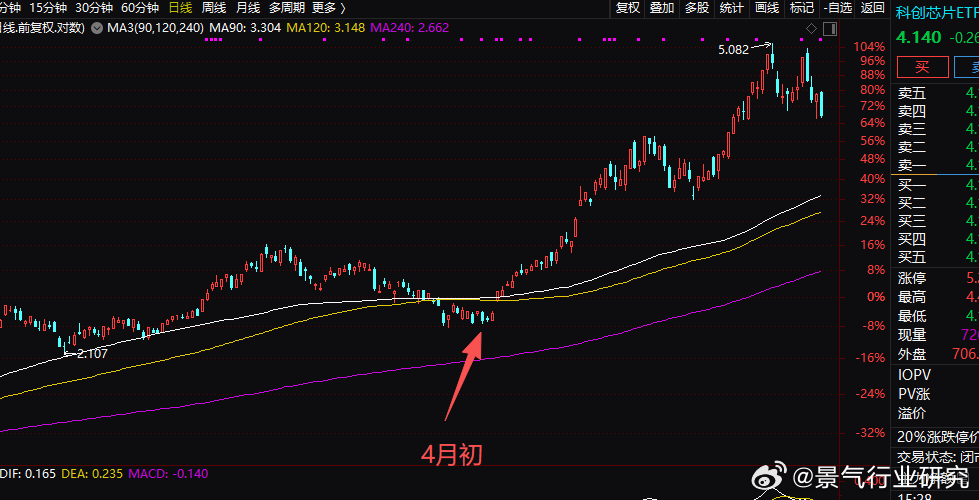Open the 复权 adjustment menu
Viewport: 979px width, 500px height.
pyautogui.click(x=627, y=8)
